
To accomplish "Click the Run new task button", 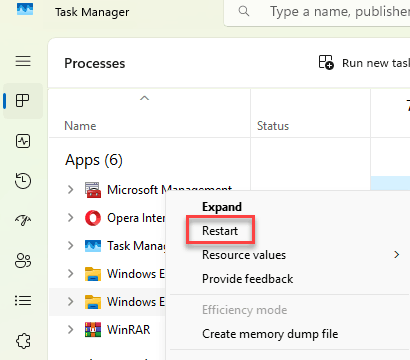I will pyautogui.click(x=364, y=63).
